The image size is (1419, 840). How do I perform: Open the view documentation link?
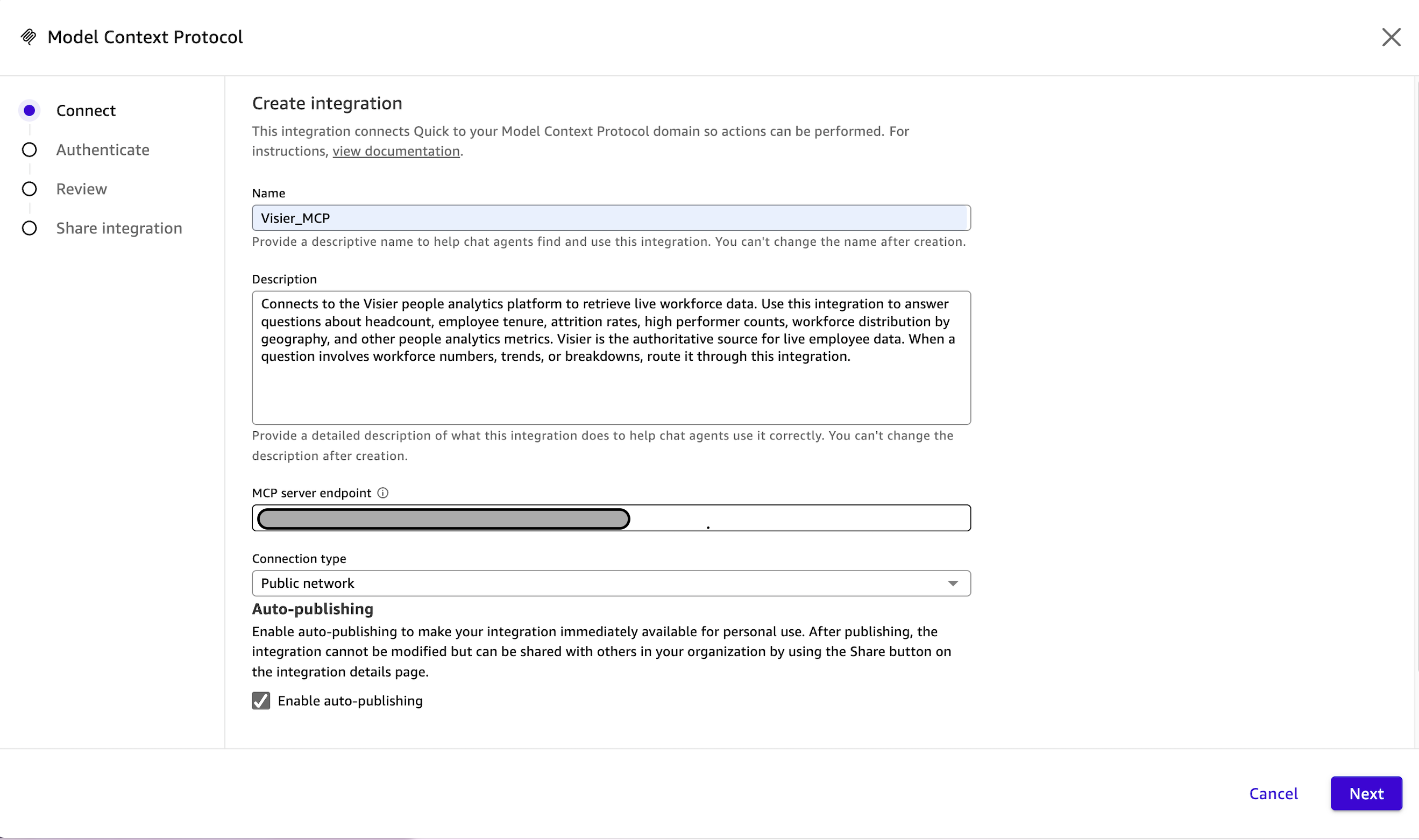396,151
